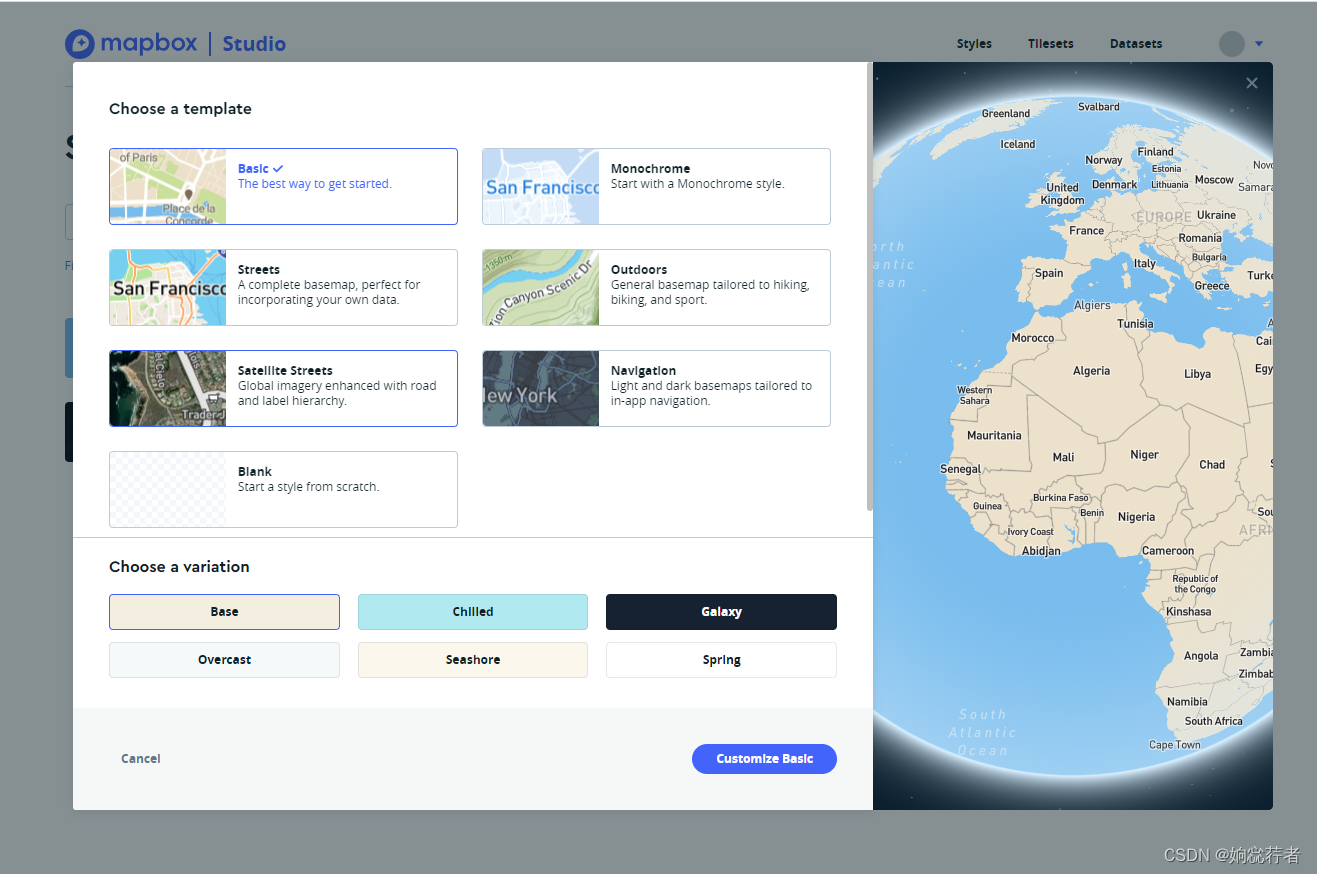Select the Navigation template card
1317x874 pixels.
click(656, 389)
